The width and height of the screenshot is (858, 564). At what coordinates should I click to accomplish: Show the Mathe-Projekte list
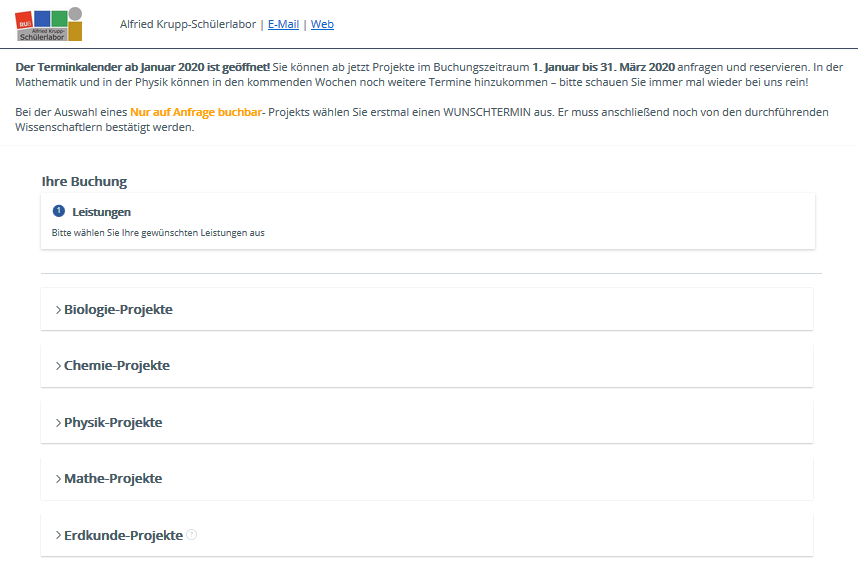point(113,479)
